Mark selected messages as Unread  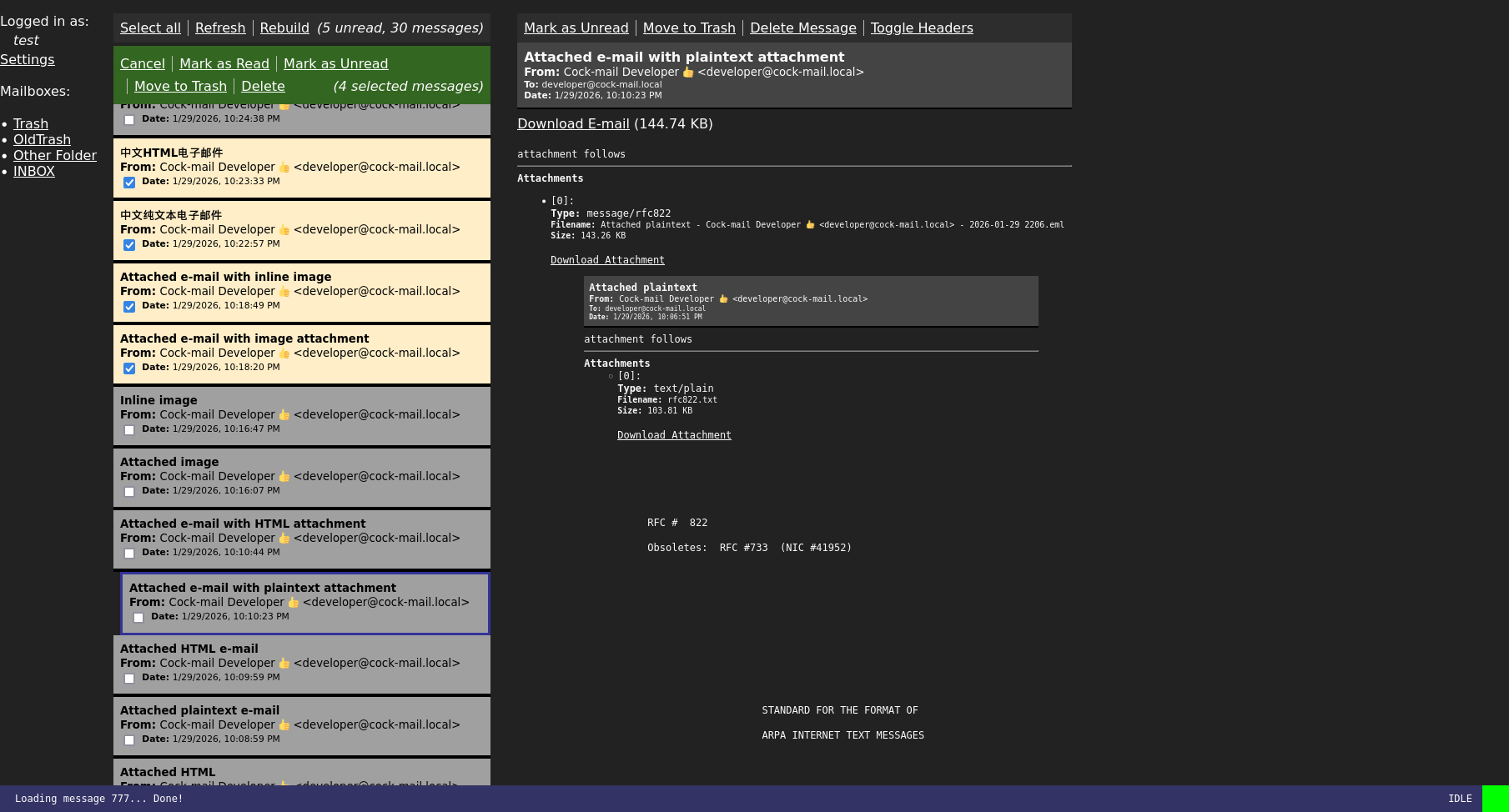click(x=335, y=63)
